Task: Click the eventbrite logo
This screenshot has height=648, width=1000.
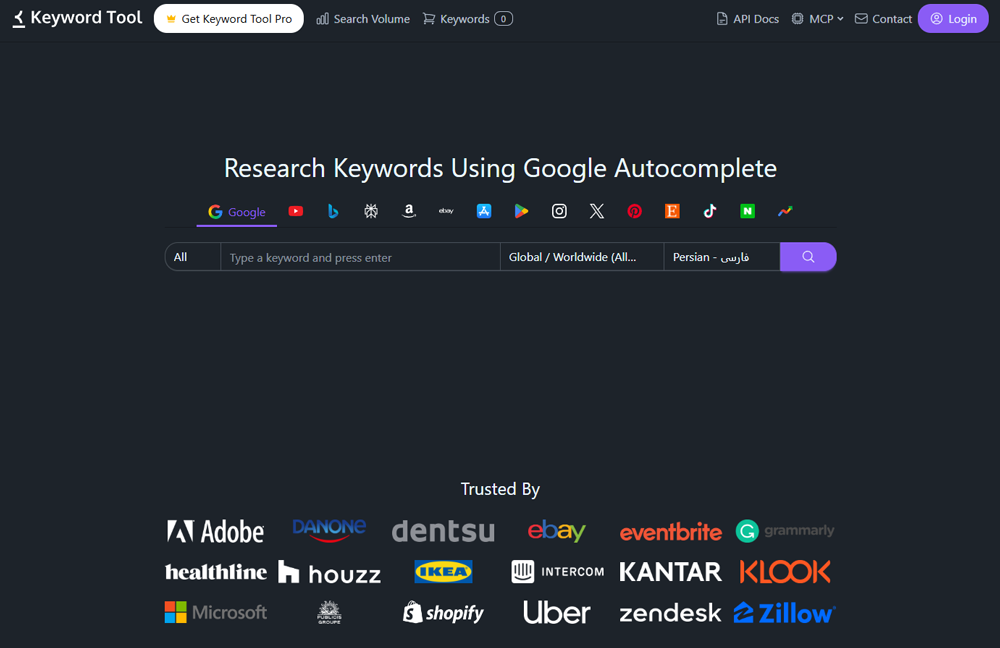Action: pos(671,532)
